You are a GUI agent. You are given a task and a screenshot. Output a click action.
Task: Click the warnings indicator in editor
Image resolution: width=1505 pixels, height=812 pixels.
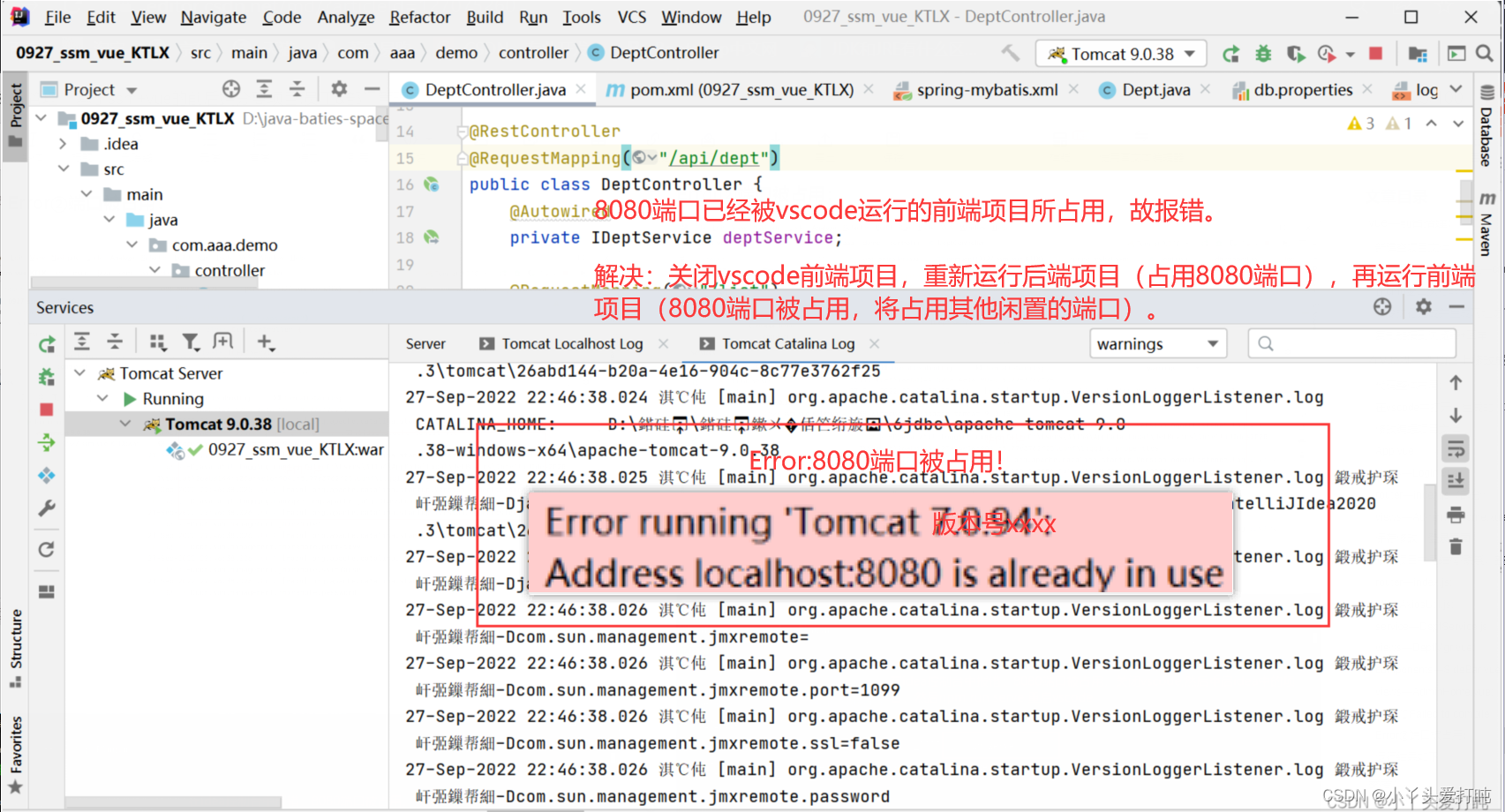pos(1360,124)
